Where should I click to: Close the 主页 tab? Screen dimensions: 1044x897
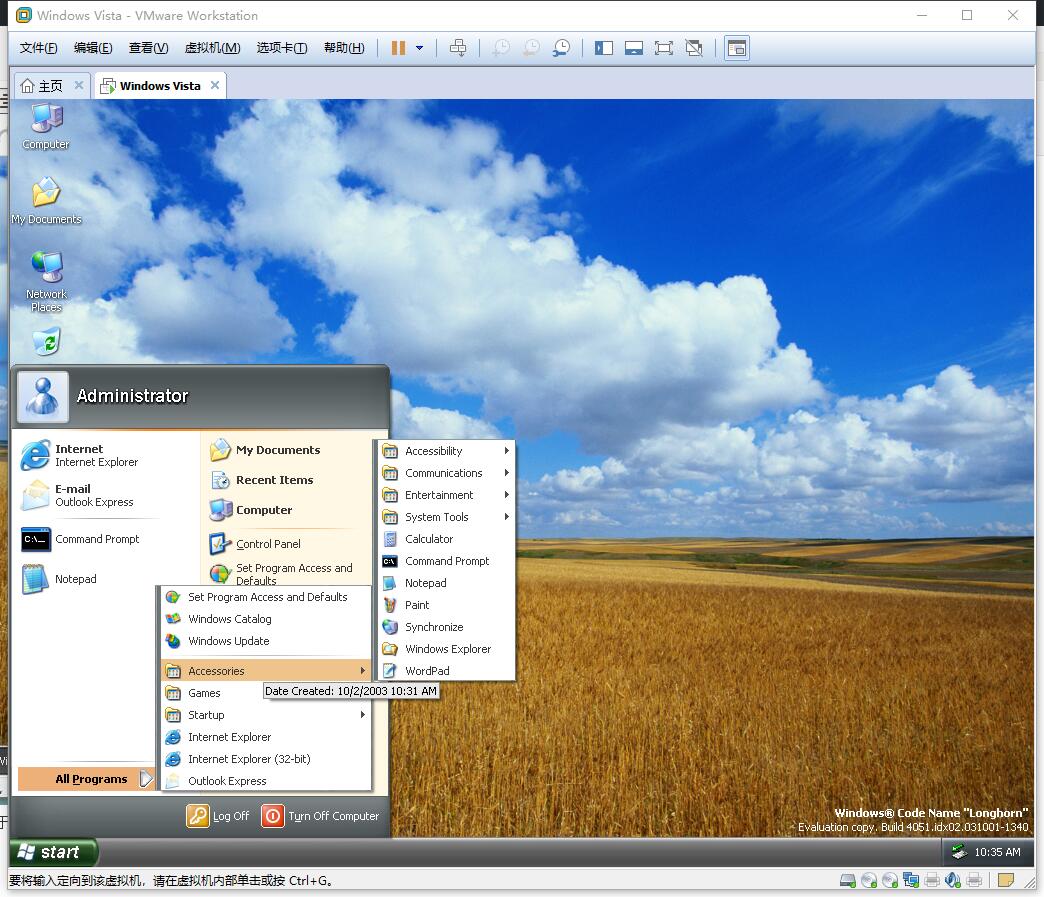pos(79,85)
